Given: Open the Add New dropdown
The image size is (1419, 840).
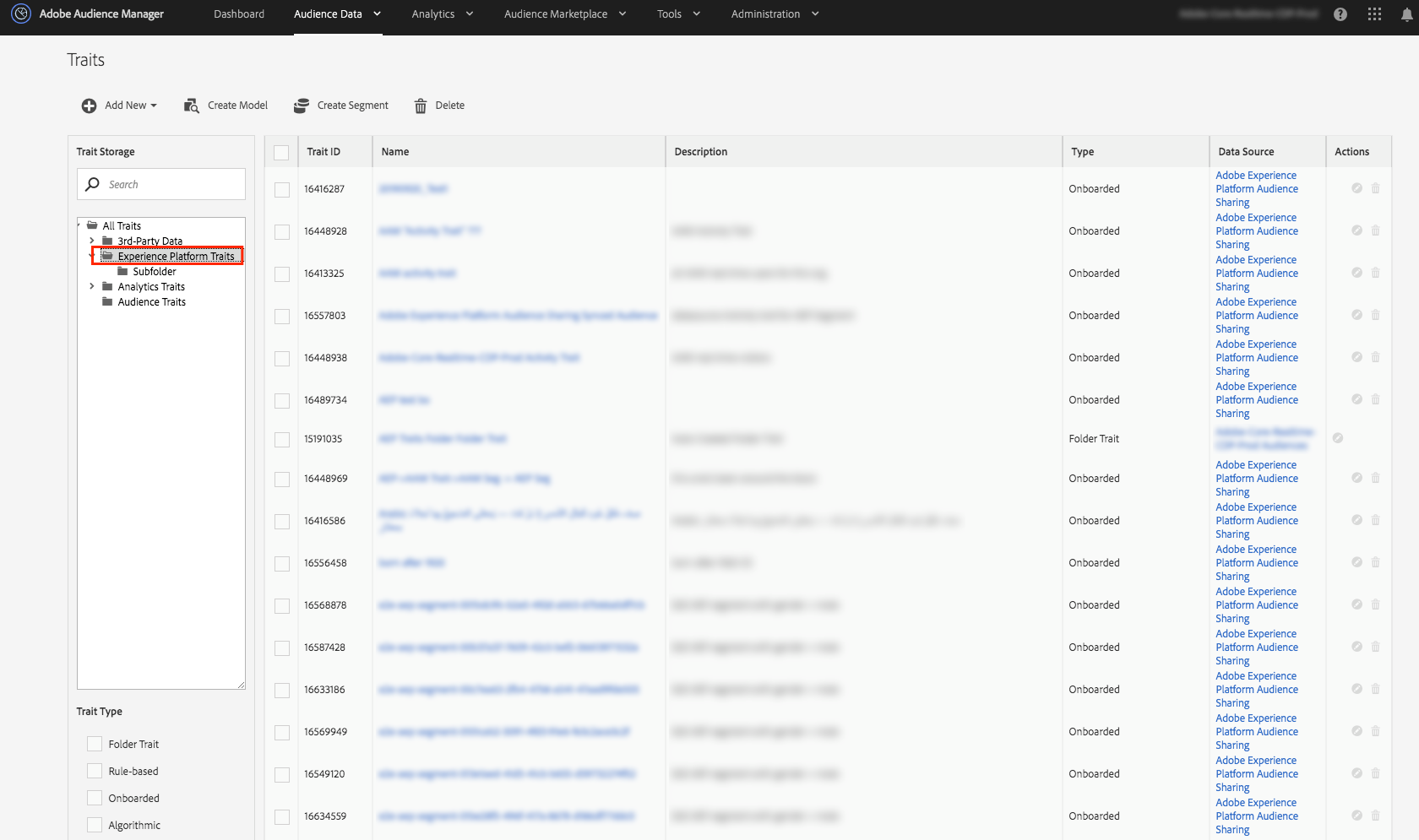Looking at the screenshot, I should 119,106.
